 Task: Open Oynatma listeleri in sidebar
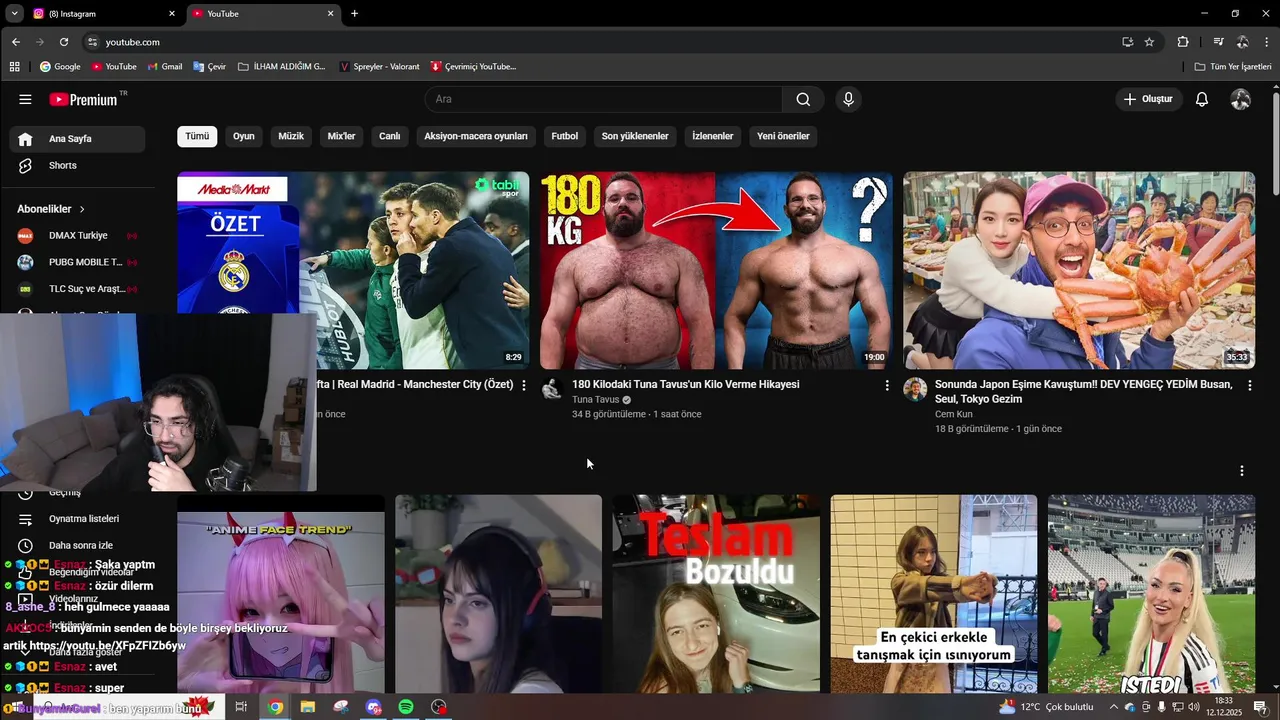(x=77, y=519)
